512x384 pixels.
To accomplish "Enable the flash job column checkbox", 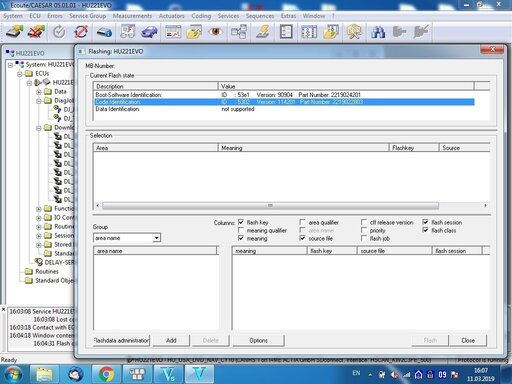I will tap(364, 238).
